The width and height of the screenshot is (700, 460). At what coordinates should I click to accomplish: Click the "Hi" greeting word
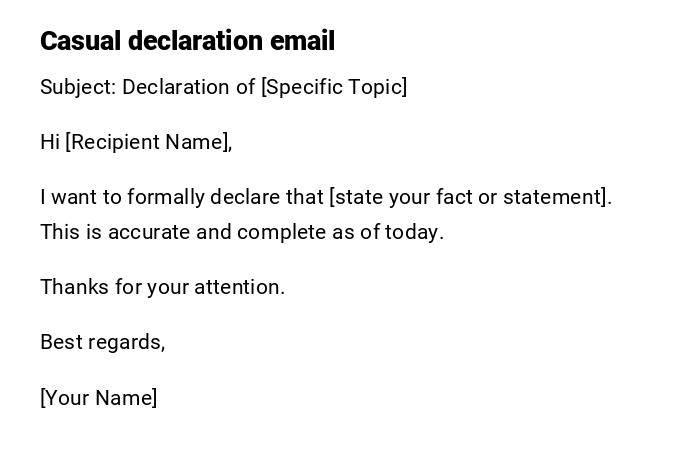(x=50, y=142)
